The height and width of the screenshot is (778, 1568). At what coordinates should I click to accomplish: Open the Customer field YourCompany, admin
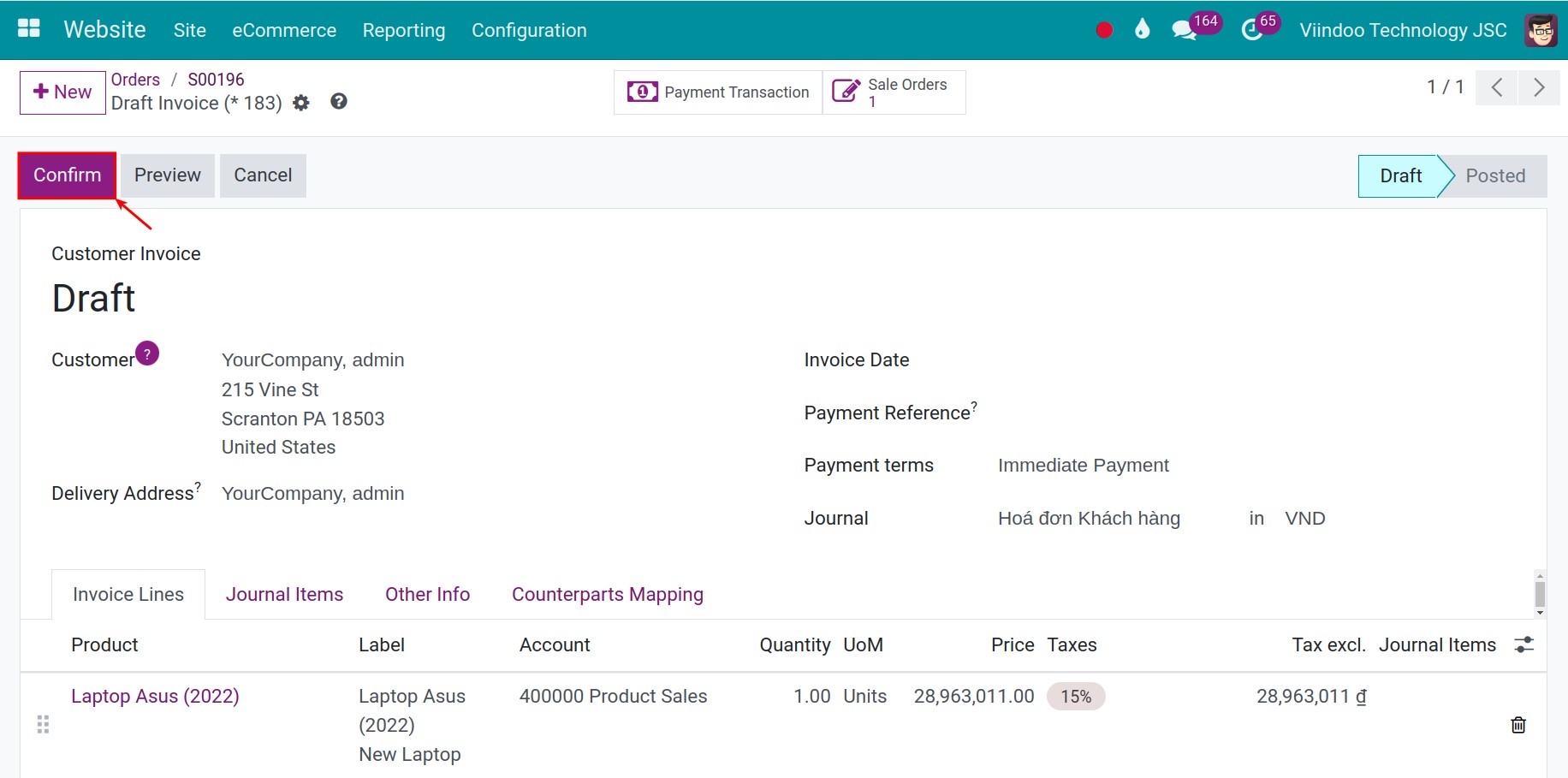tap(313, 360)
